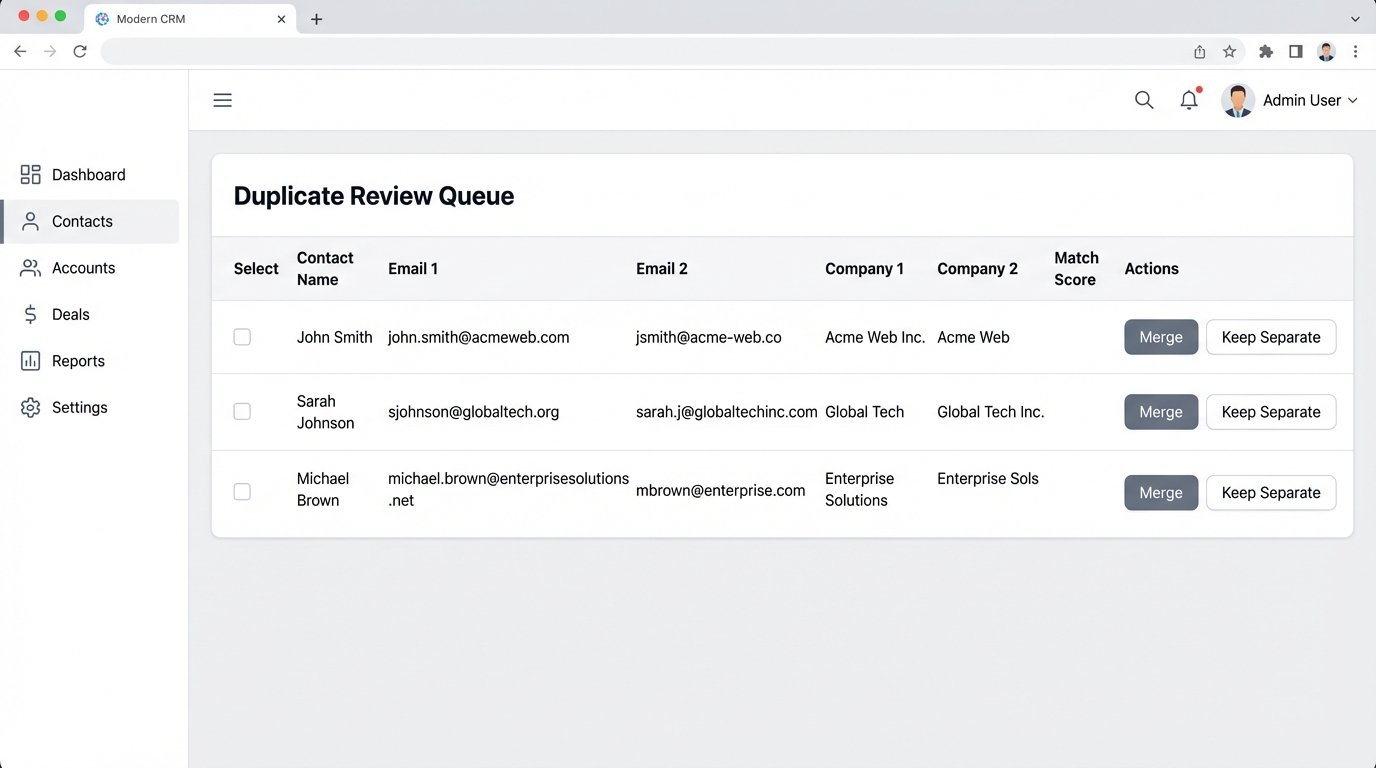Click the notification bell icon
This screenshot has height=768, width=1376.
[1188, 100]
